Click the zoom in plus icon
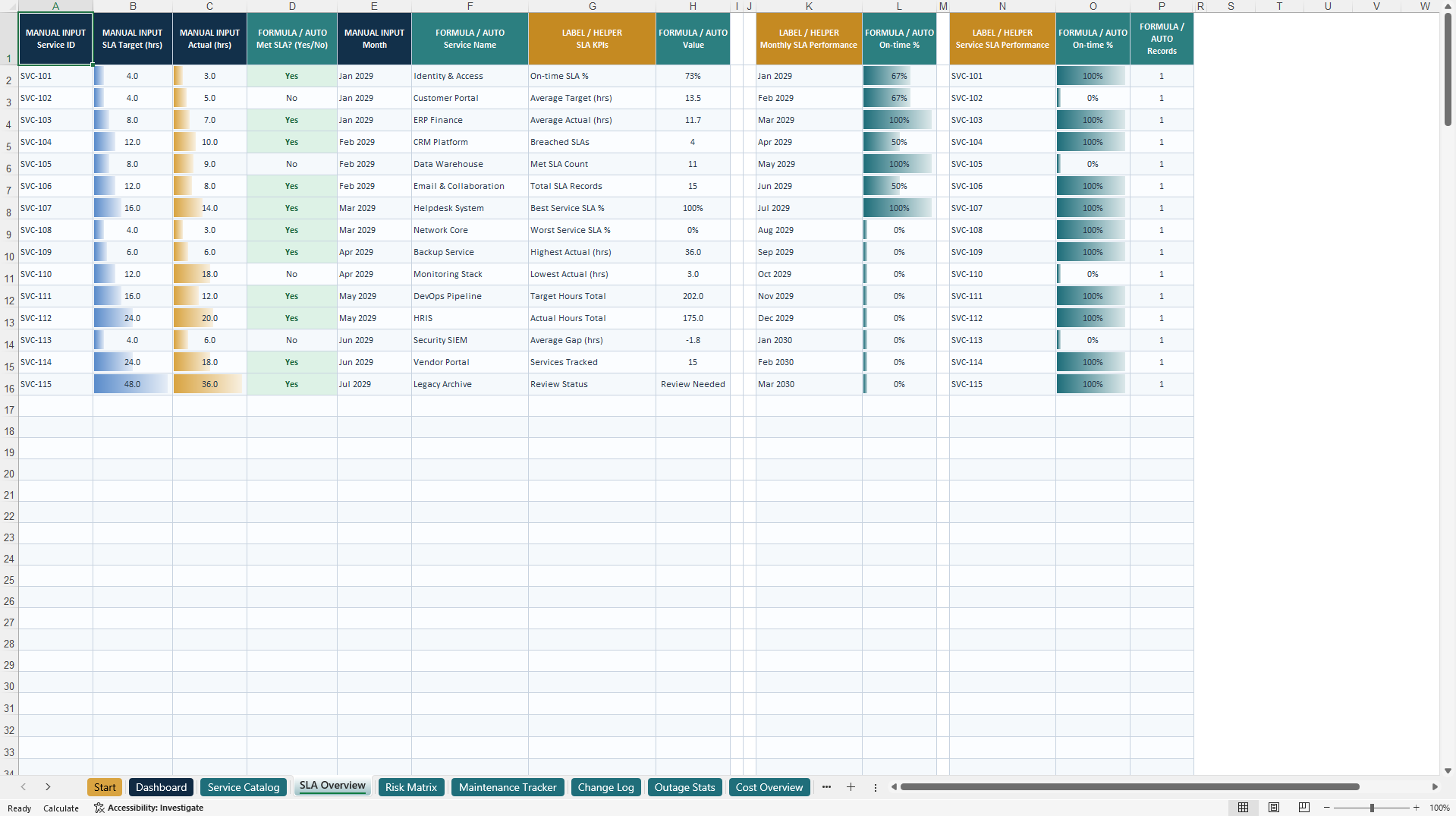 point(1416,808)
